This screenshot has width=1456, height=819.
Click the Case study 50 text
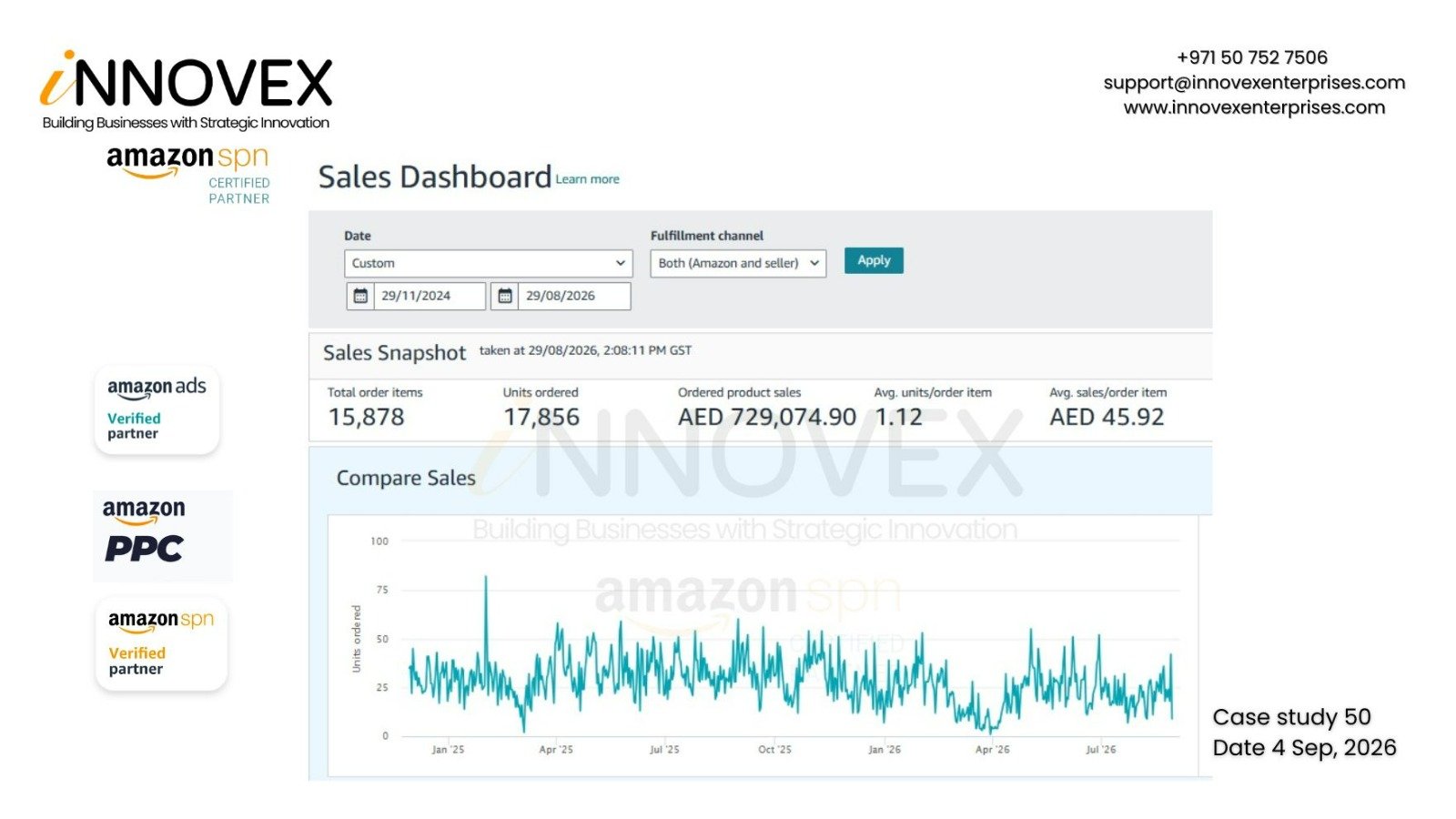(1291, 717)
